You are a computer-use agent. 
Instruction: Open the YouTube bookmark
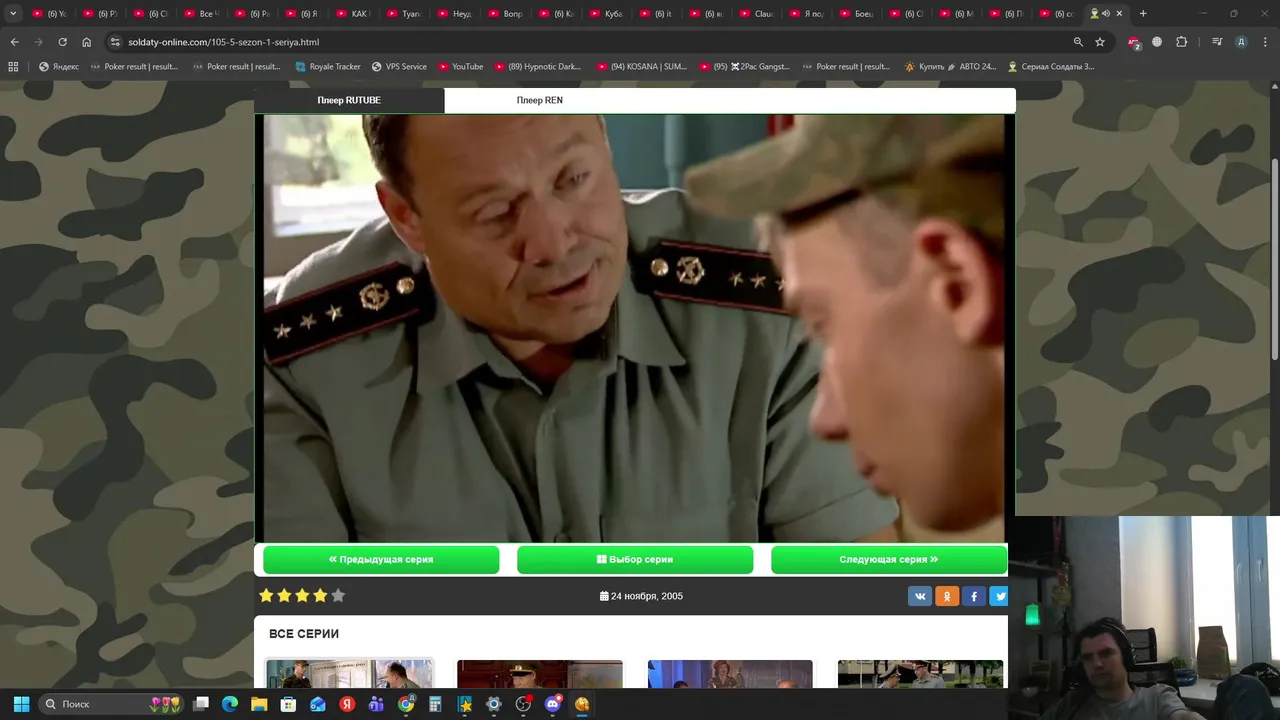click(460, 67)
